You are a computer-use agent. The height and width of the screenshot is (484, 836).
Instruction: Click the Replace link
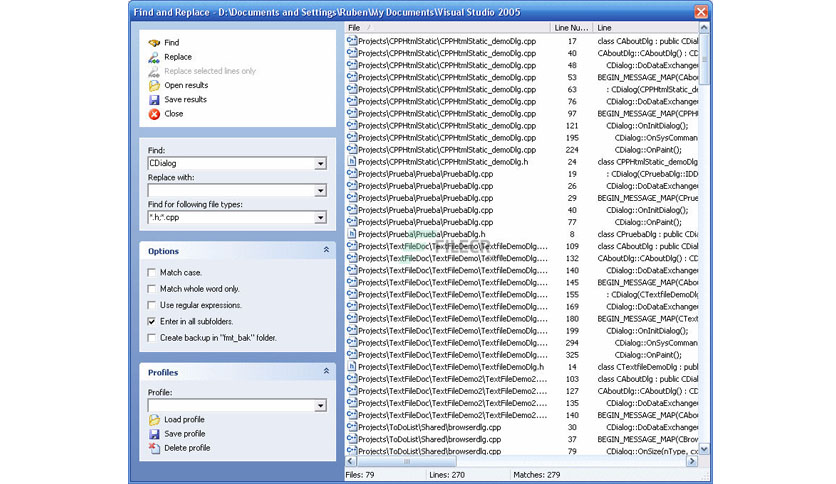click(178, 57)
